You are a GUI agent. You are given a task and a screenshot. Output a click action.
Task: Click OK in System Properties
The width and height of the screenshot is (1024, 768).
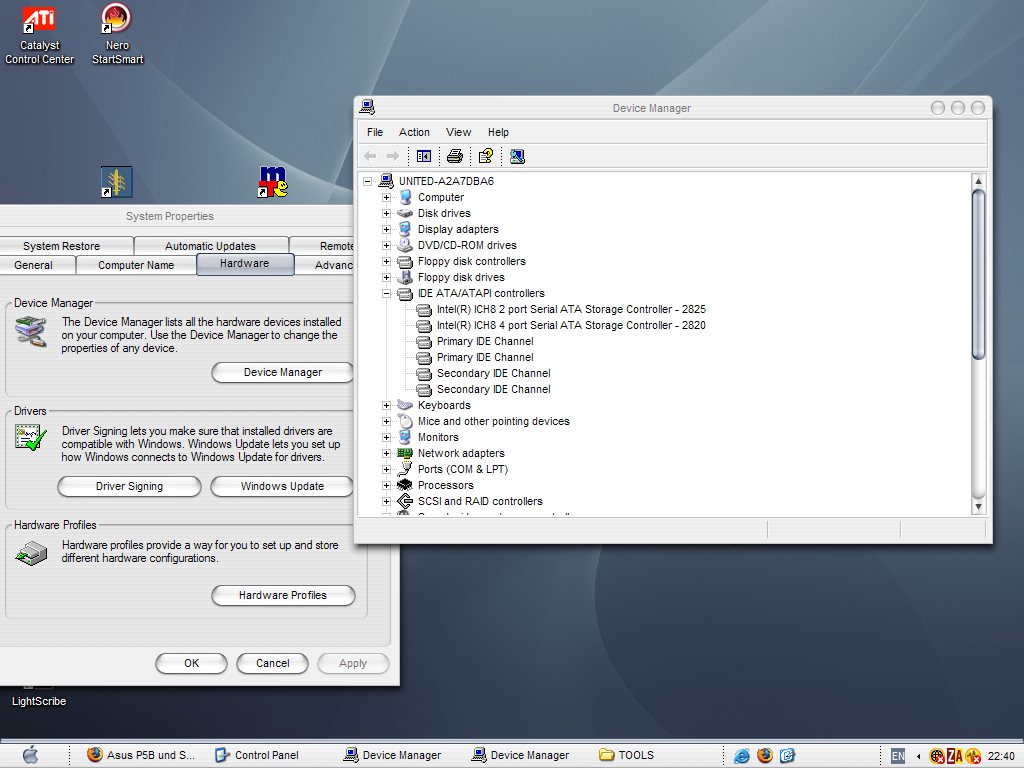pos(191,664)
